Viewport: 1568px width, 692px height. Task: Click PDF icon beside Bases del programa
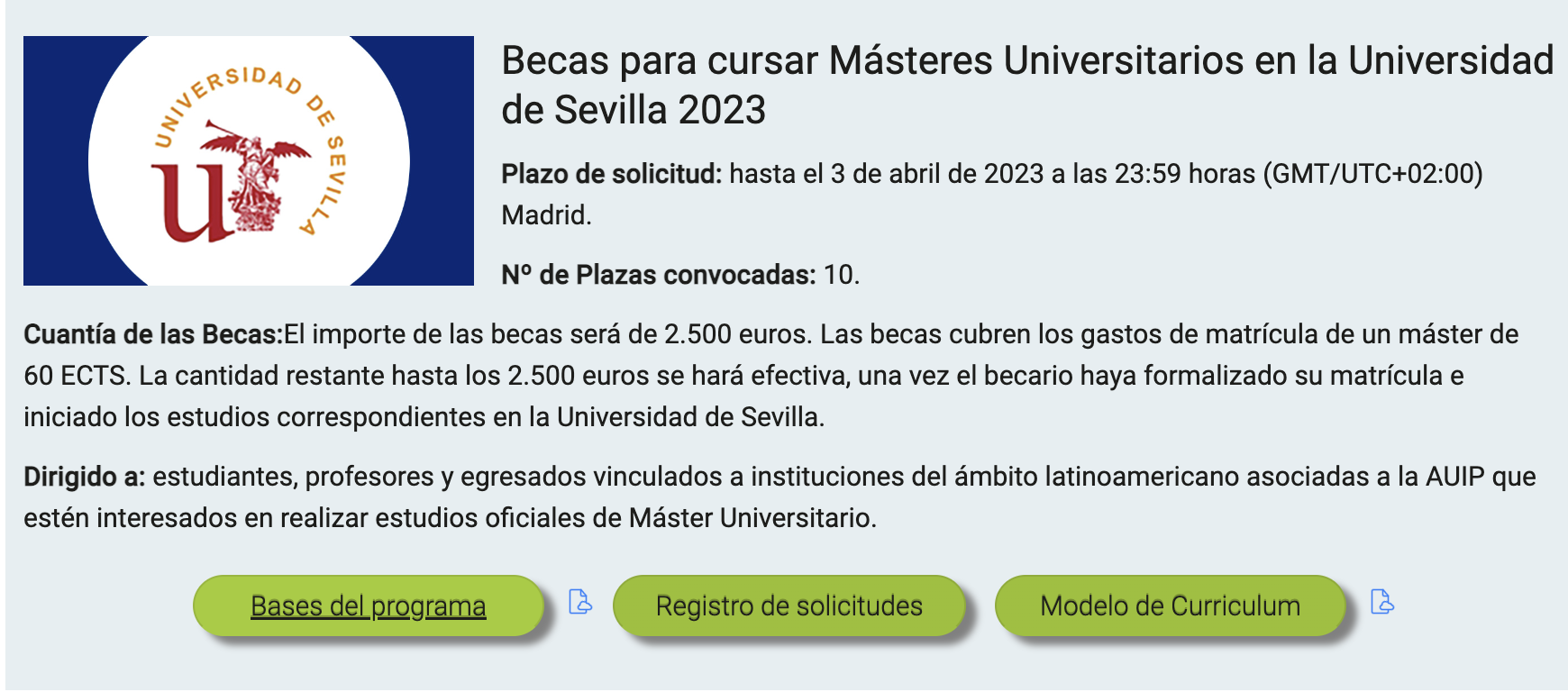581,602
